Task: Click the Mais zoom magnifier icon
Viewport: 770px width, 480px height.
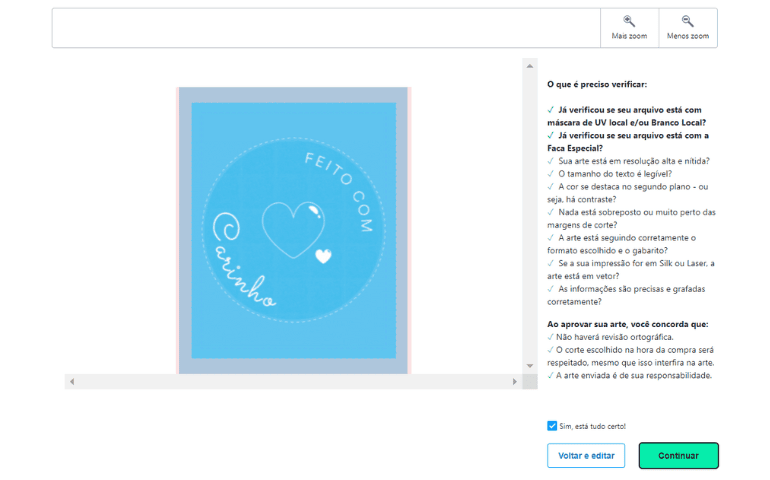Action: click(x=629, y=21)
